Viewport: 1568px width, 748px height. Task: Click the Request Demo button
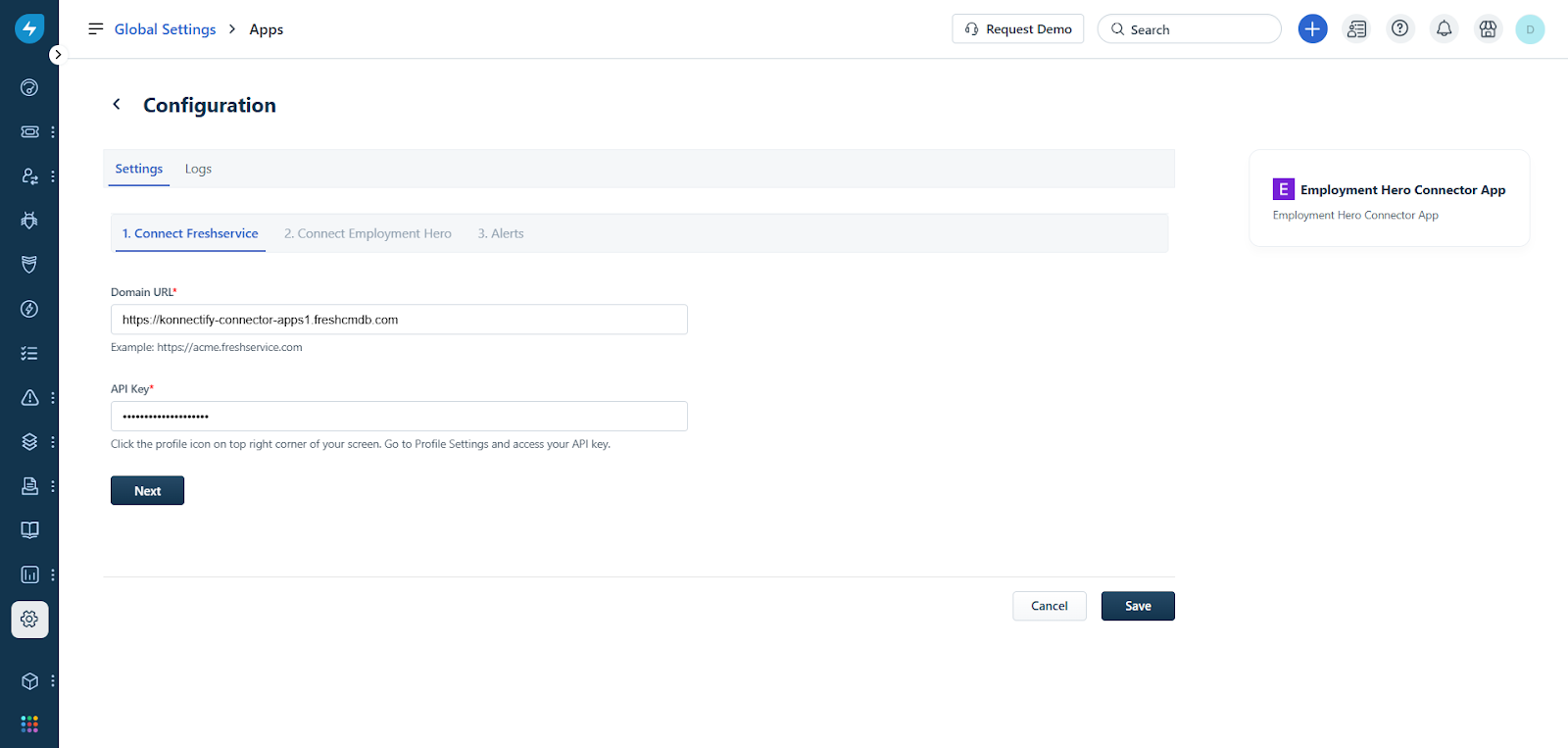(x=1017, y=29)
